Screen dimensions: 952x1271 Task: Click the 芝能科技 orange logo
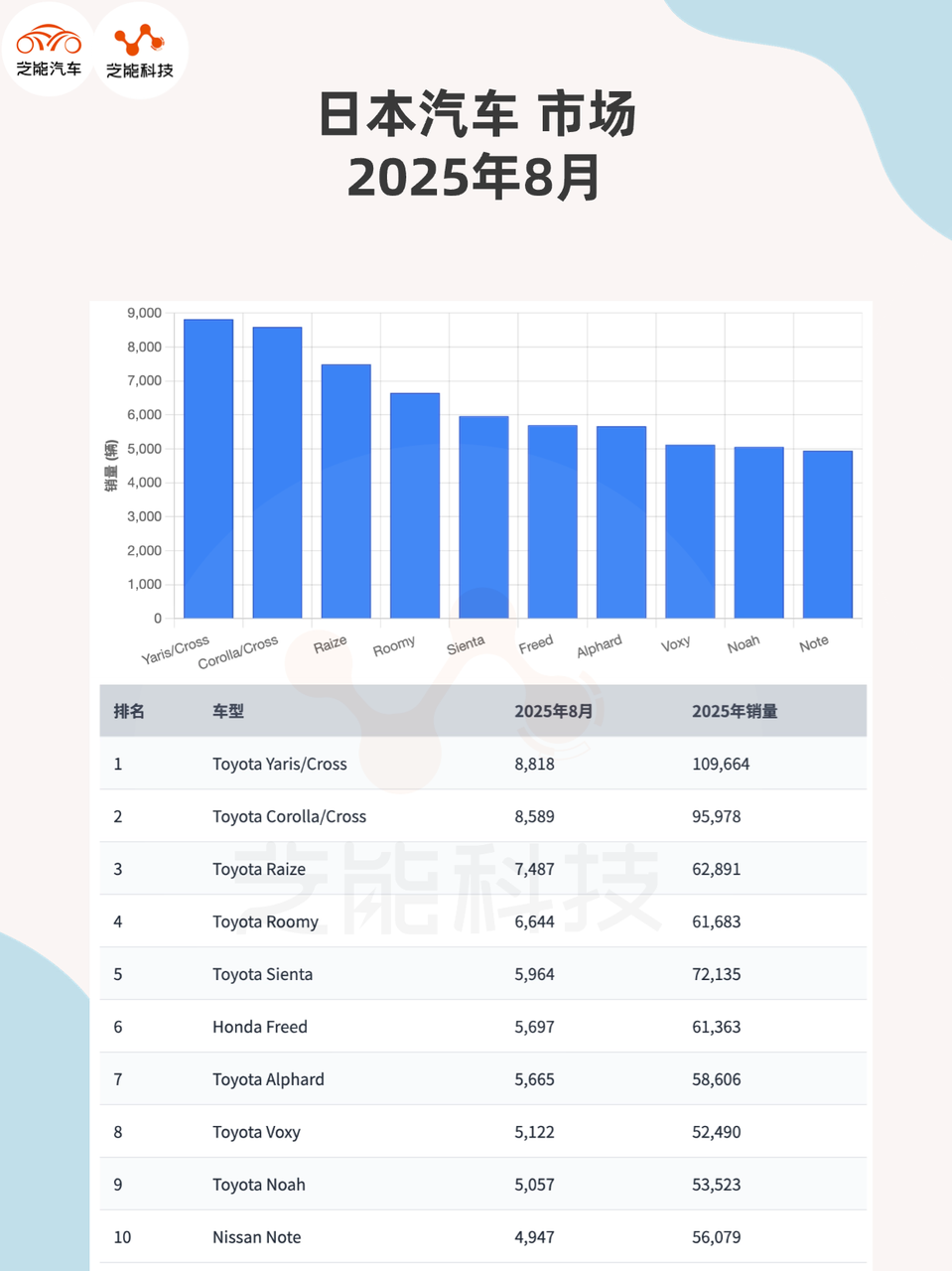click(140, 50)
